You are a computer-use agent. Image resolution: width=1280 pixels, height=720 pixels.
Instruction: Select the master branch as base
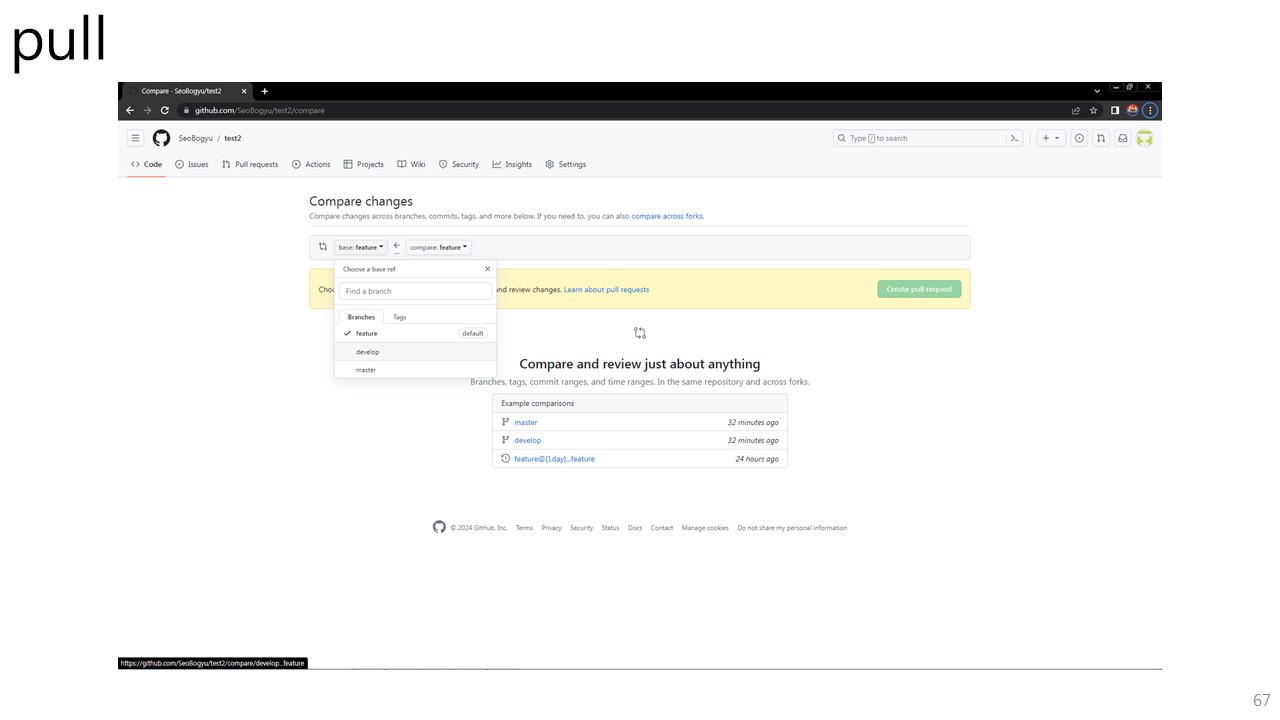pyautogui.click(x=415, y=370)
